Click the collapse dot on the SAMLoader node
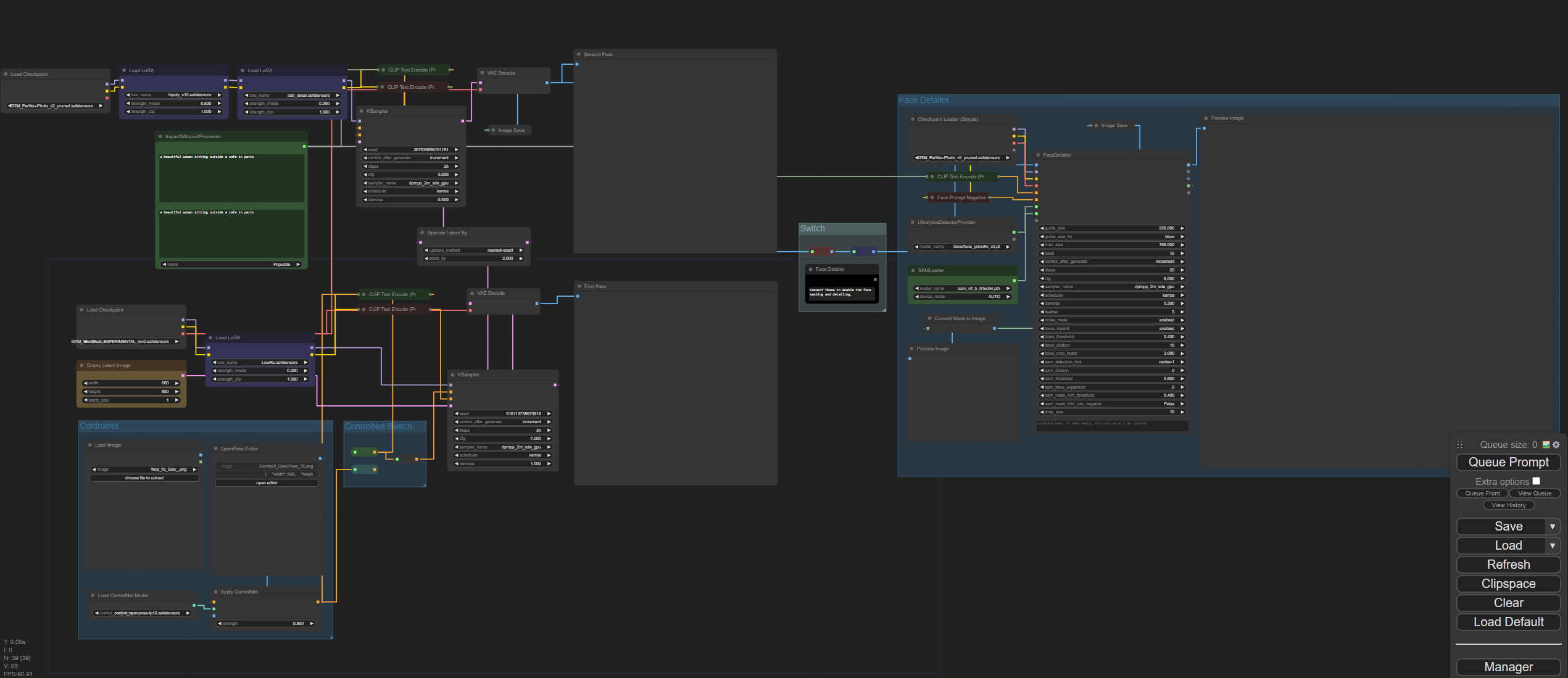Screen dimensions: 1568x678 coord(913,270)
